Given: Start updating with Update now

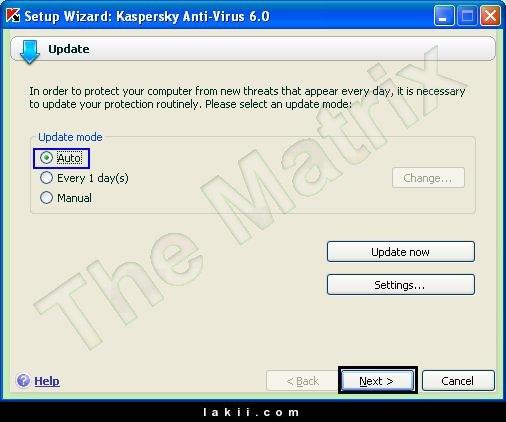Looking at the screenshot, I should point(401,252).
